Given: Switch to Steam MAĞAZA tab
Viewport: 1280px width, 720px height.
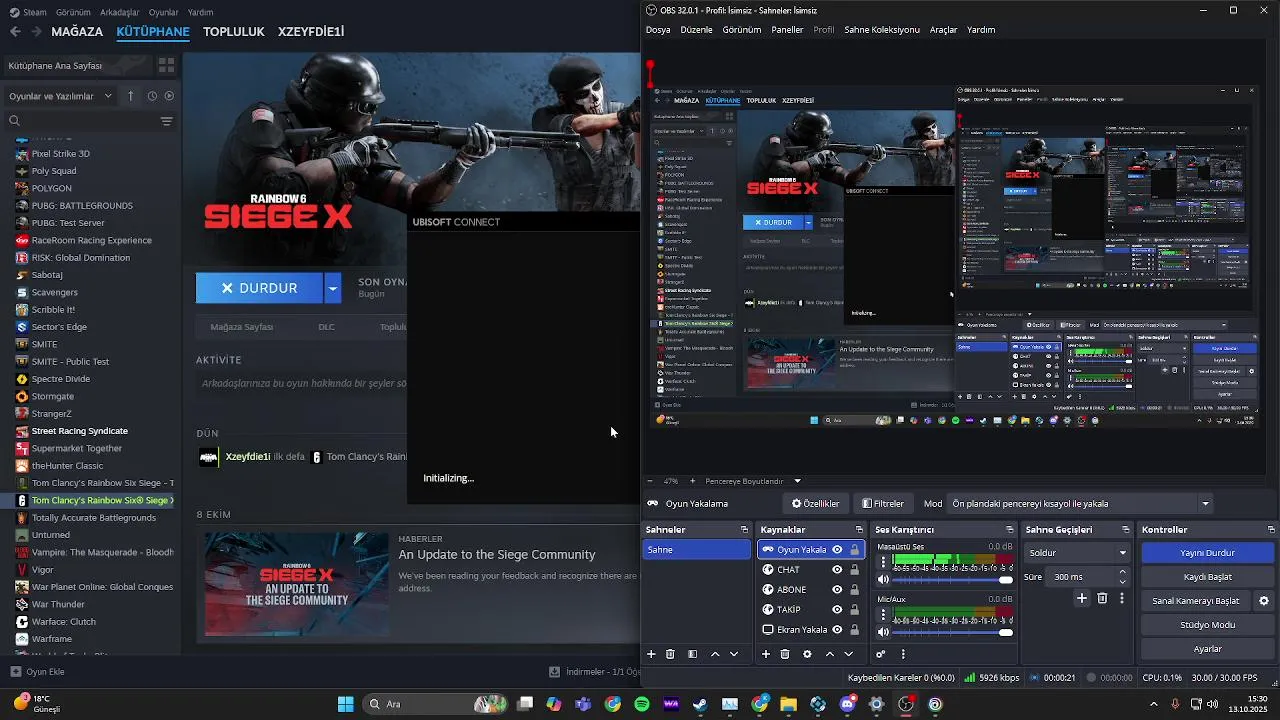Looking at the screenshot, I should point(77,31).
